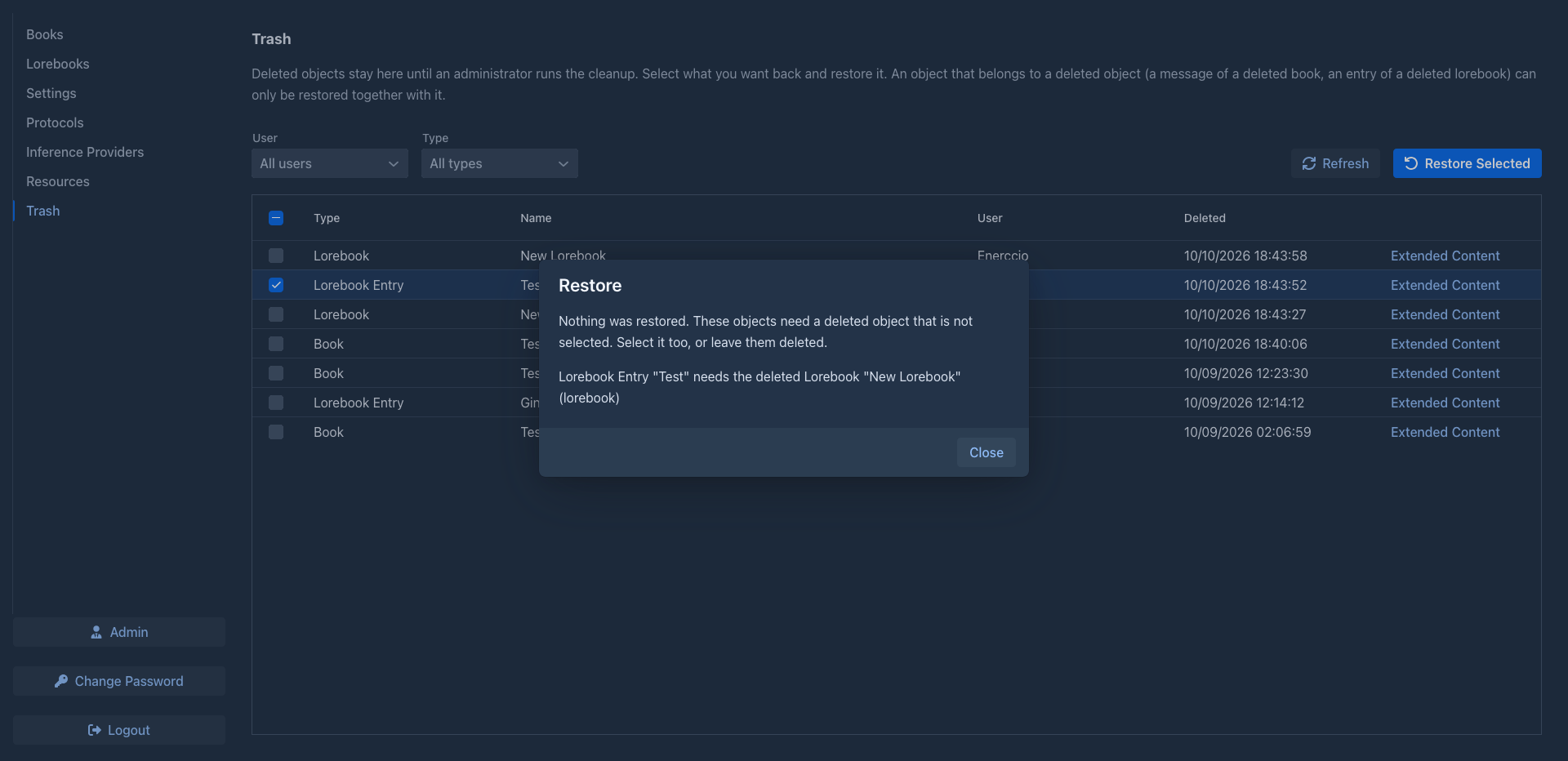
Task: Uncheck the Lorebook Entry row deleted at 18:43:52
Action: tap(276, 285)
